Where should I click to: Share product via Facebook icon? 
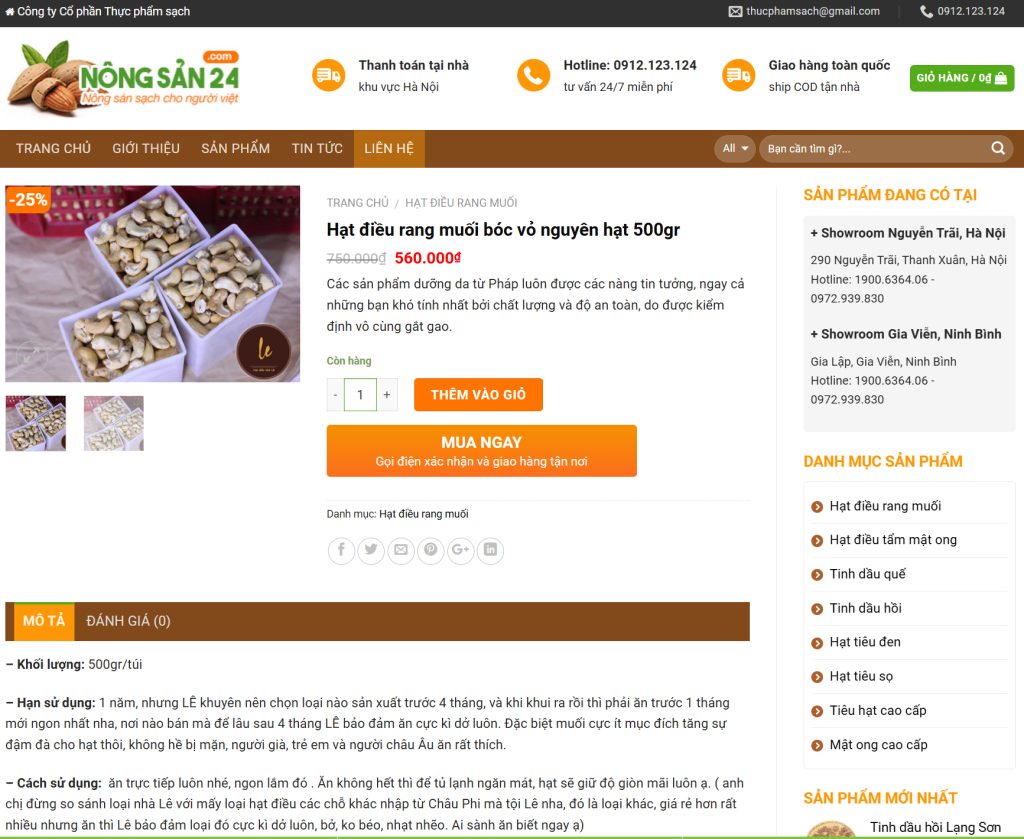(341, 550)
